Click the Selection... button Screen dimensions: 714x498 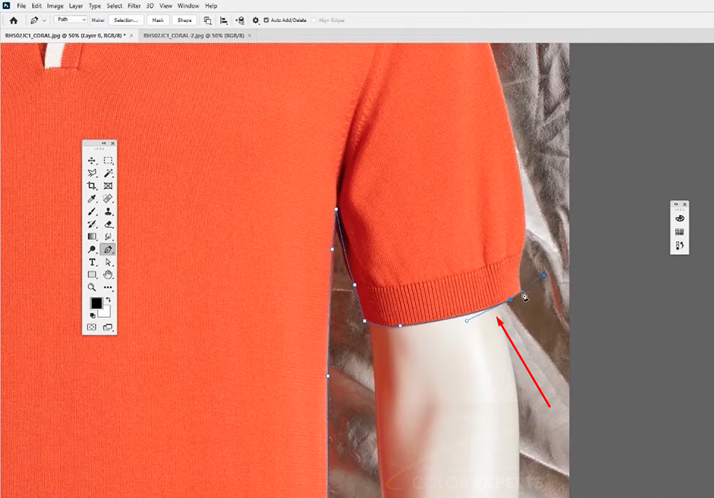tap(125, 20)
